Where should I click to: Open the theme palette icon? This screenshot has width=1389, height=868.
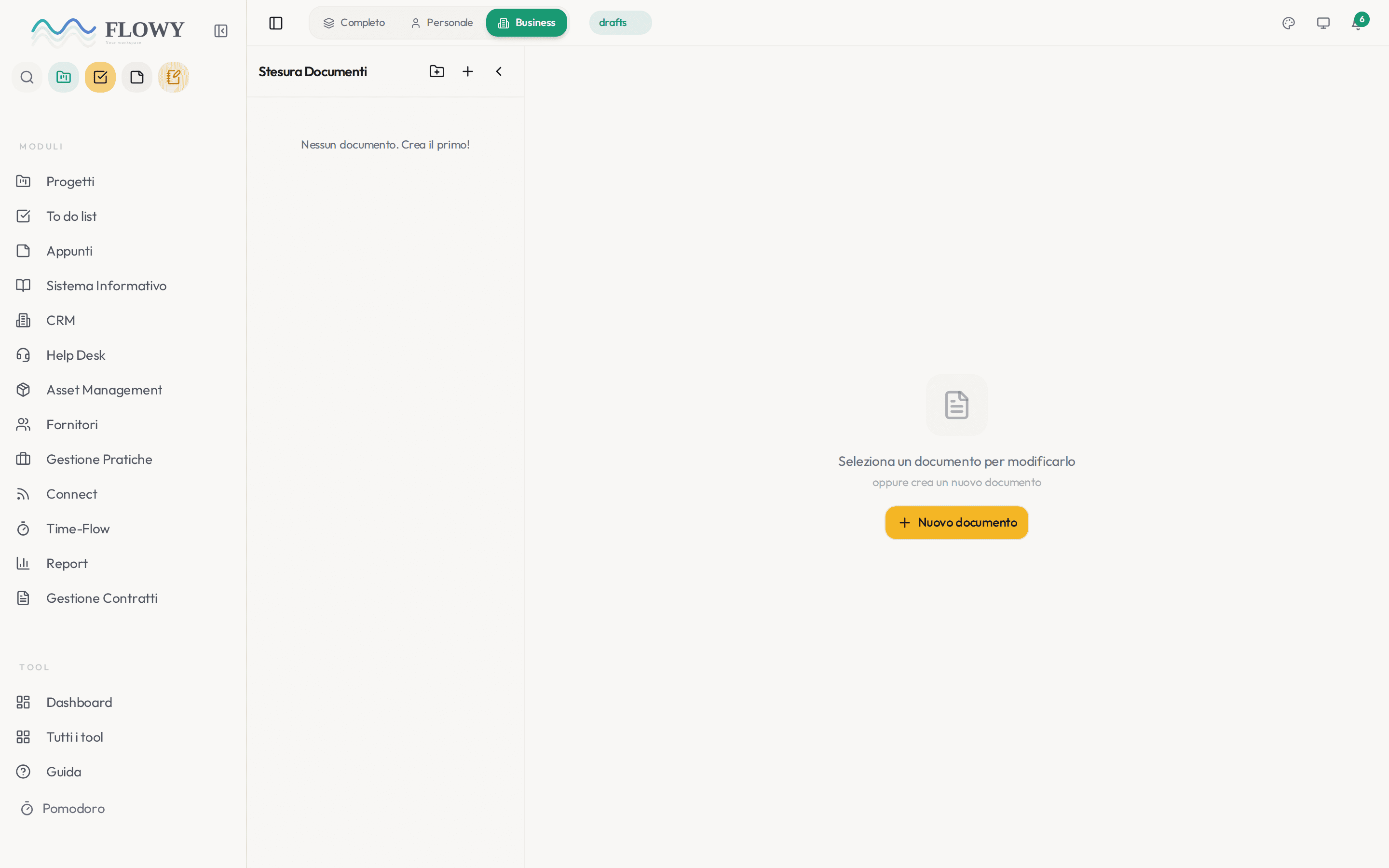(1289, 23)
